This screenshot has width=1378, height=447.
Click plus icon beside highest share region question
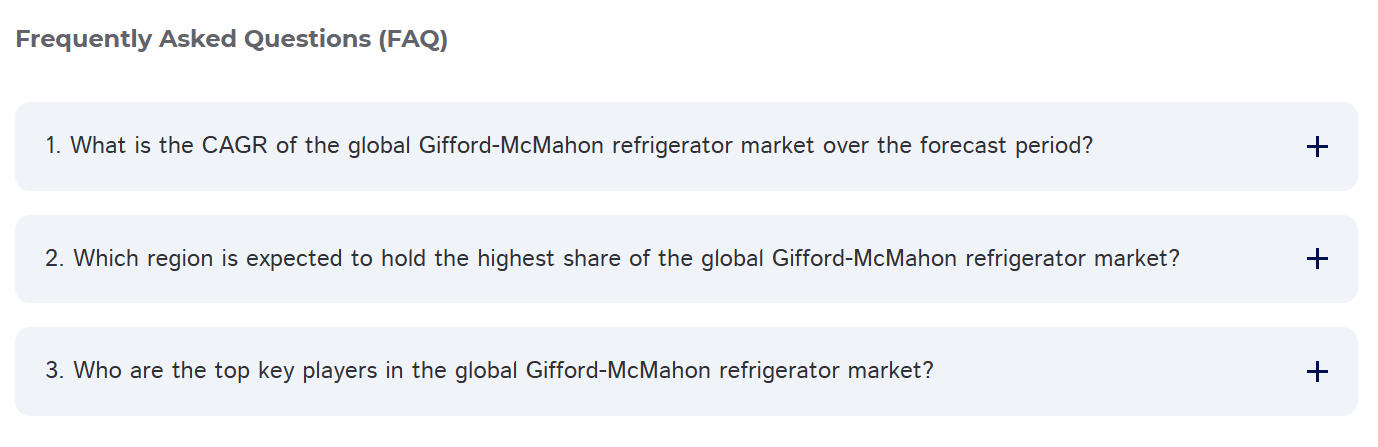click(x=1317, y=259)
